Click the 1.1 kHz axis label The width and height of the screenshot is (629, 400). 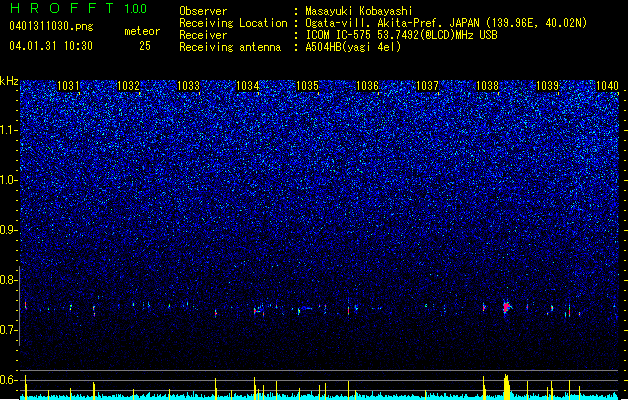coord(8,130)
